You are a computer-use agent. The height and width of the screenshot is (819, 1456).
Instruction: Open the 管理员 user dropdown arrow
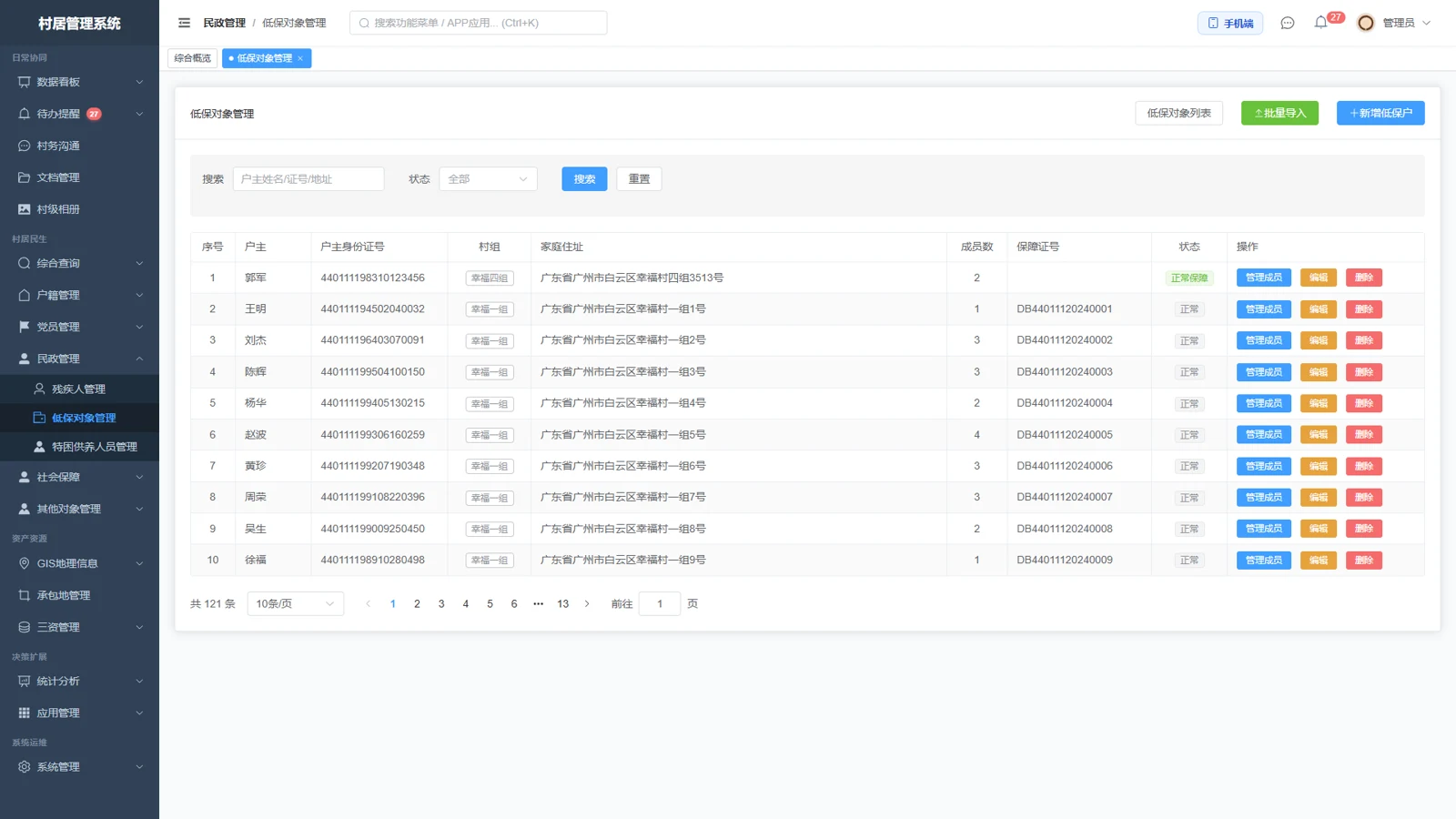(x=1426, y=23)
